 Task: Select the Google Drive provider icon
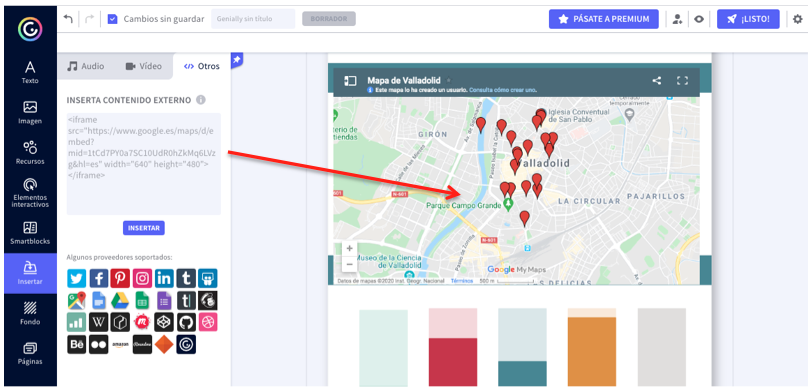point(120,300)
